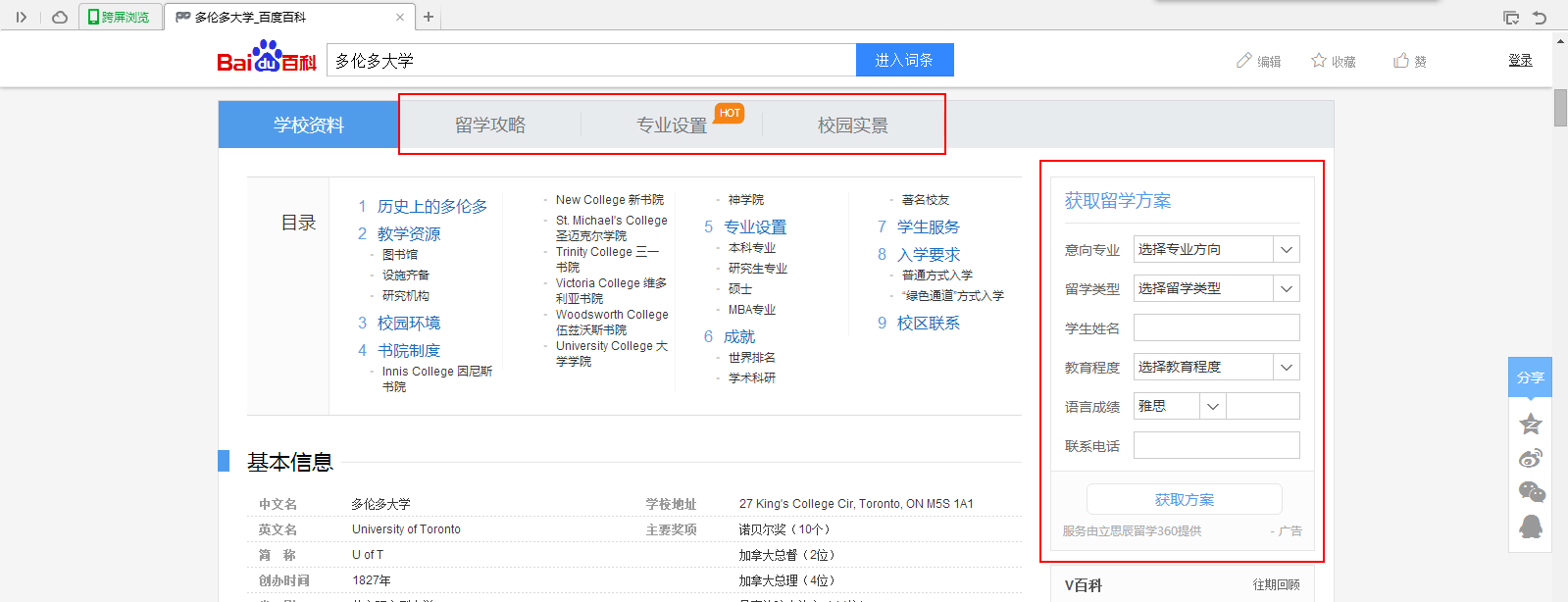Viewport: 1568px width, 602px height.
Task: Click the 神学院 sub-entry
Action: [746, 199]
